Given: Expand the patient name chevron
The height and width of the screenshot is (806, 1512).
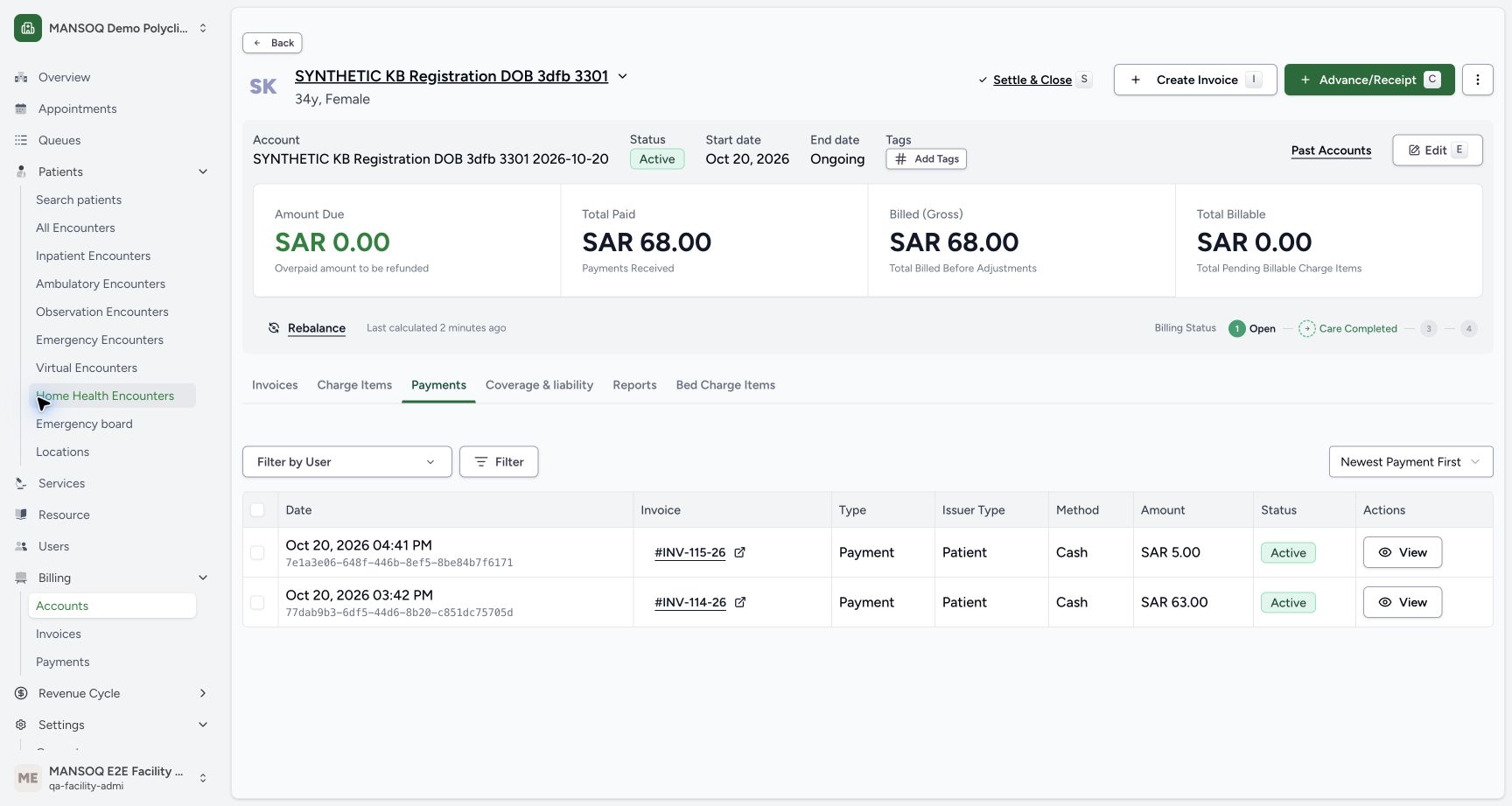Looking at the screenshot, I should (x=623, y=76).
